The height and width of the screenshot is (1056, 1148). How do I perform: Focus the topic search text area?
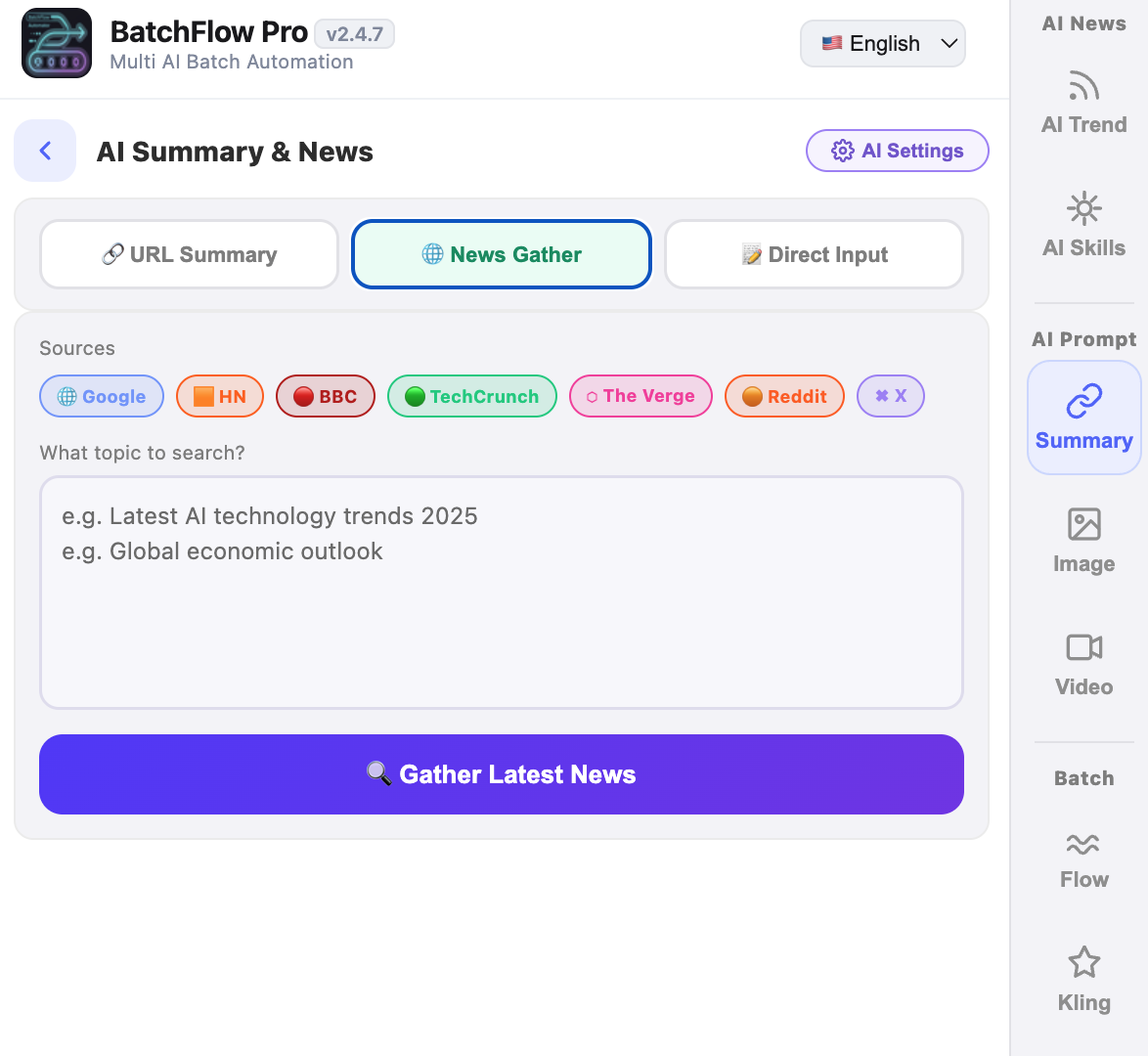coord(502,593)
